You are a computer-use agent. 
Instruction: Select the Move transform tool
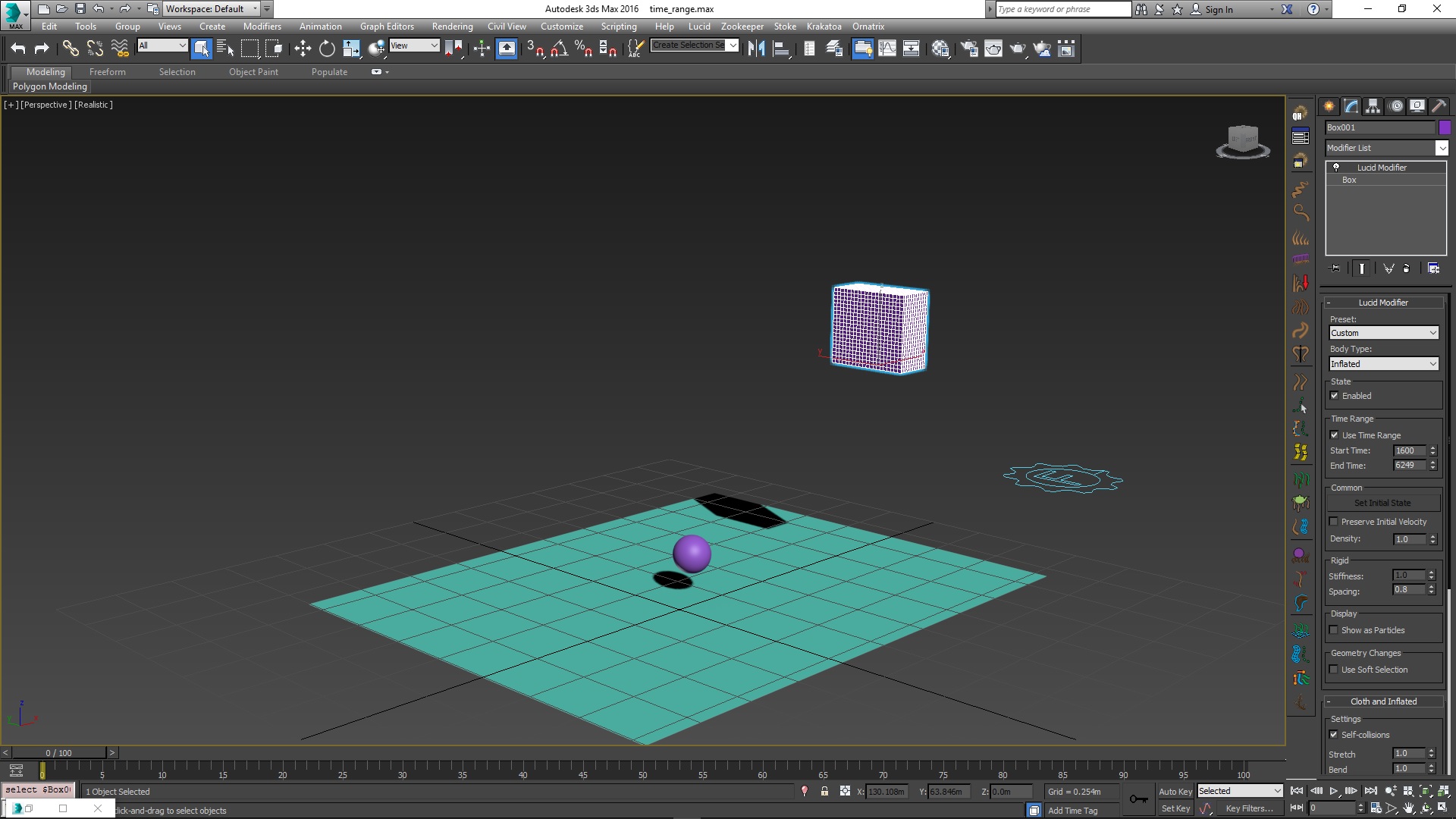point(303,49)
